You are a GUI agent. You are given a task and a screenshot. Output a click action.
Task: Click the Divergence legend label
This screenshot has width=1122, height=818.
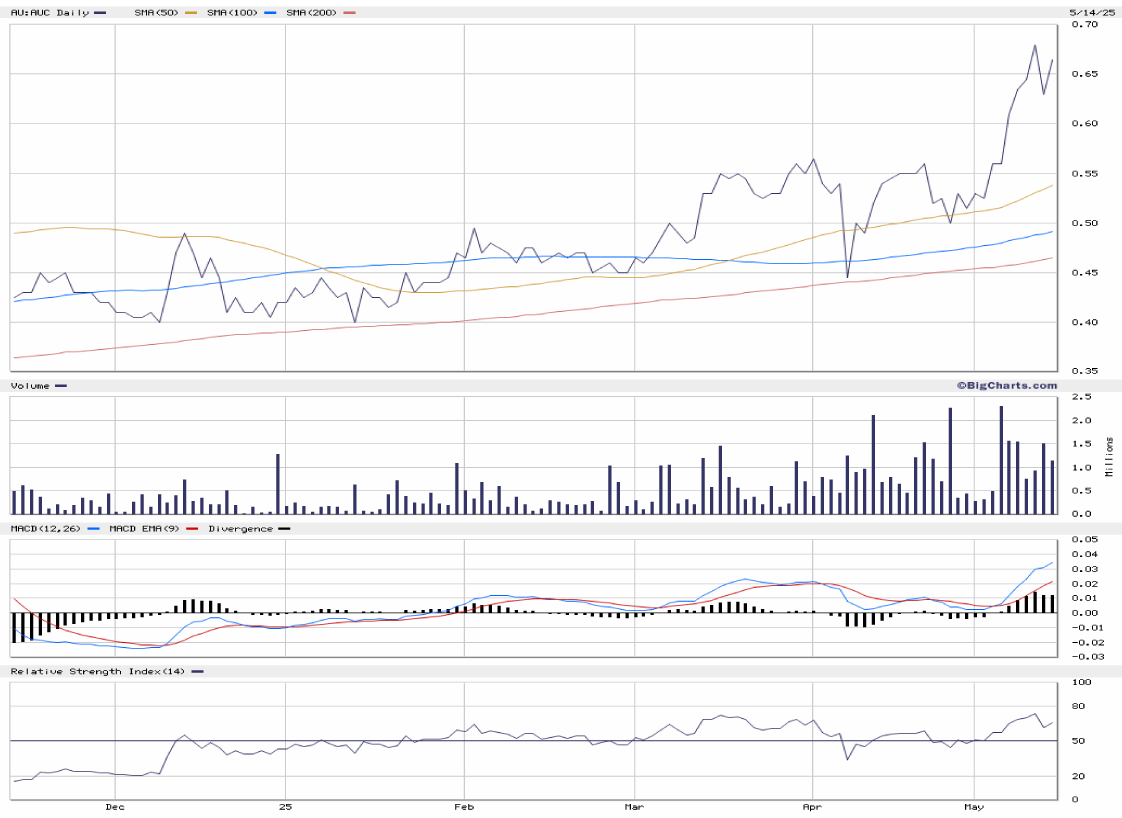point(239,528)
